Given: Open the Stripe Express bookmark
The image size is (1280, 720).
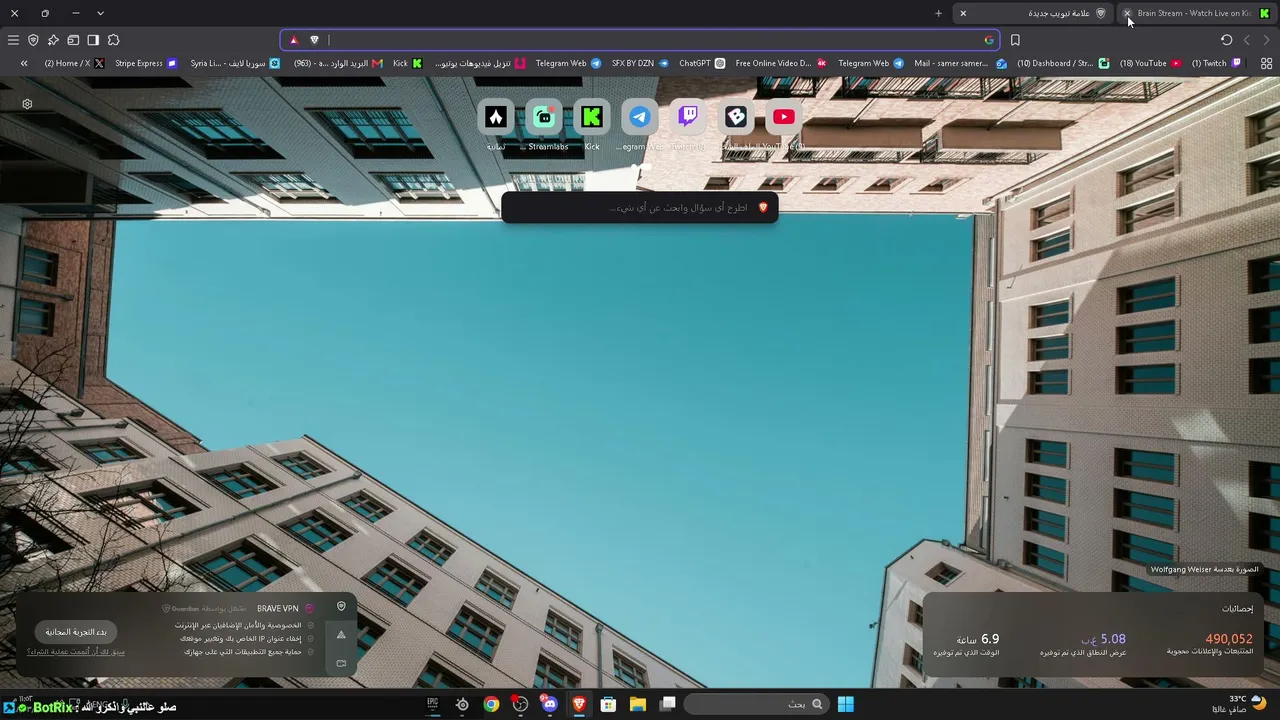Looking at the screenshot, I should 146,63.
